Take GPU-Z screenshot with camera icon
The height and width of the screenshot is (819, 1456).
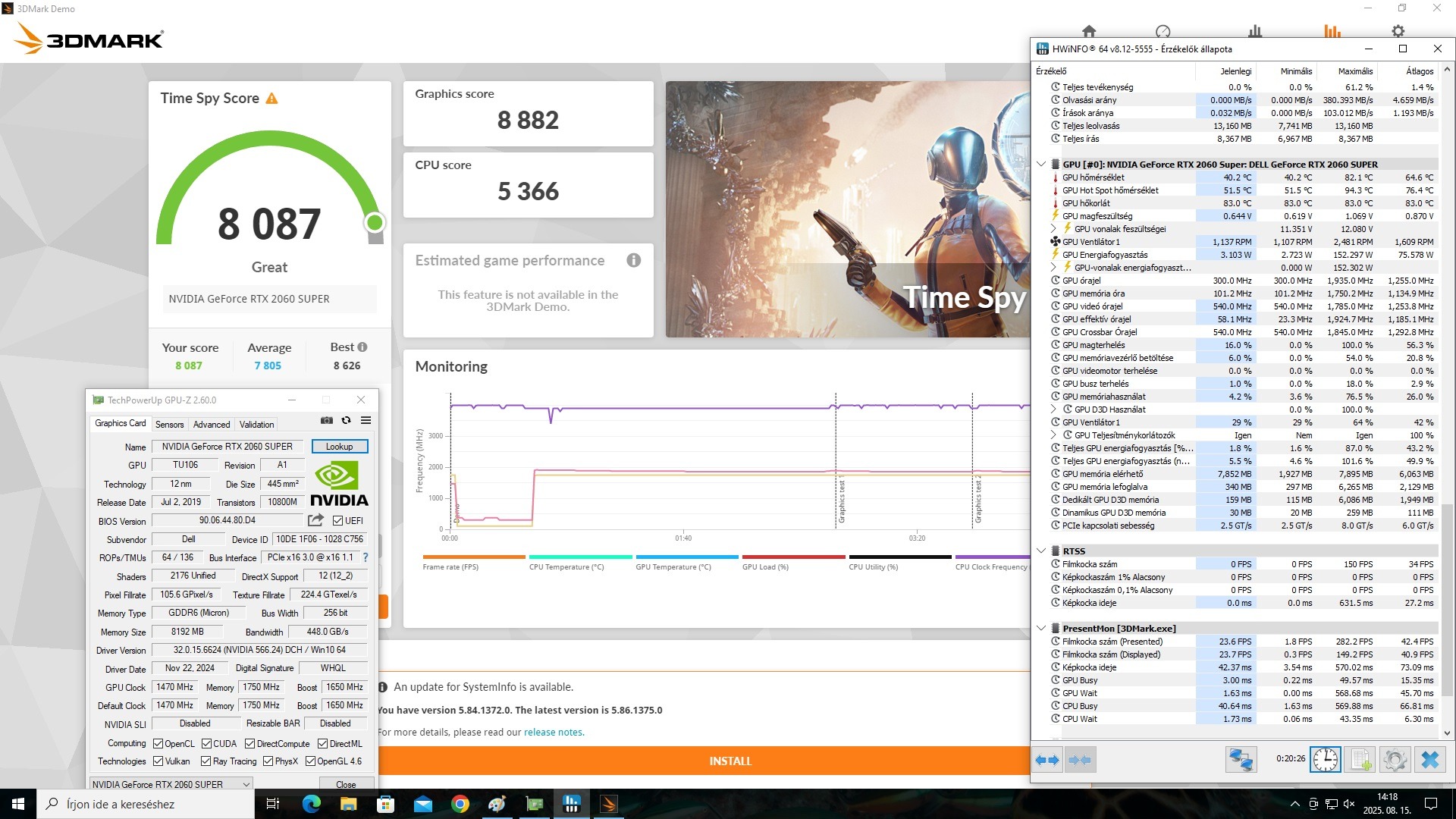[x=327, y=420]
